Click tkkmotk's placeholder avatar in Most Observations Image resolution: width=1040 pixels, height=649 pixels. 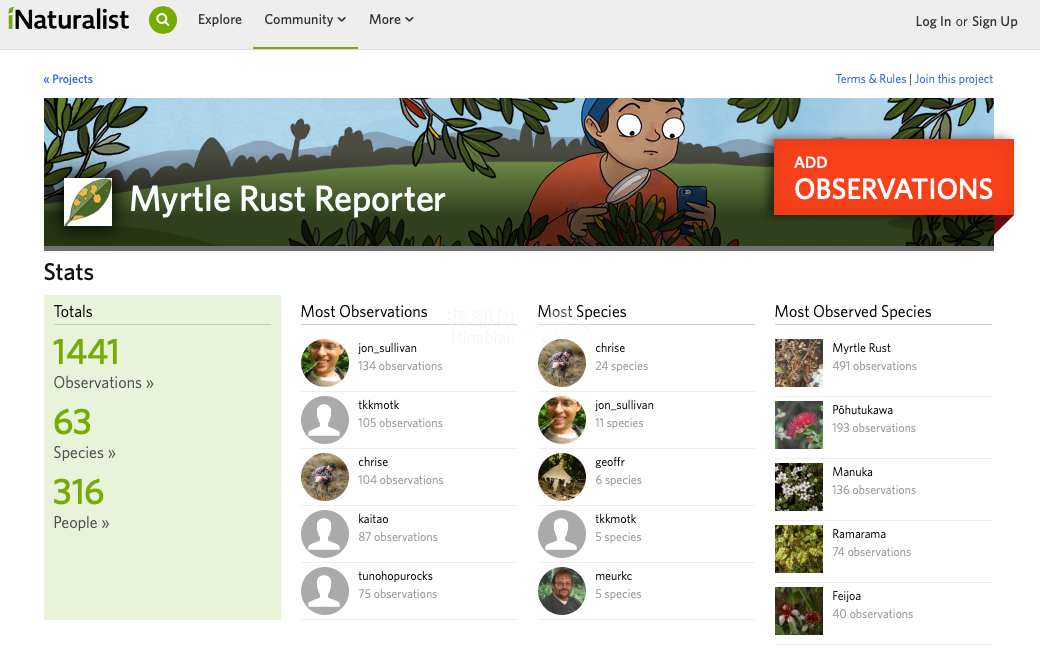point(325,419)
